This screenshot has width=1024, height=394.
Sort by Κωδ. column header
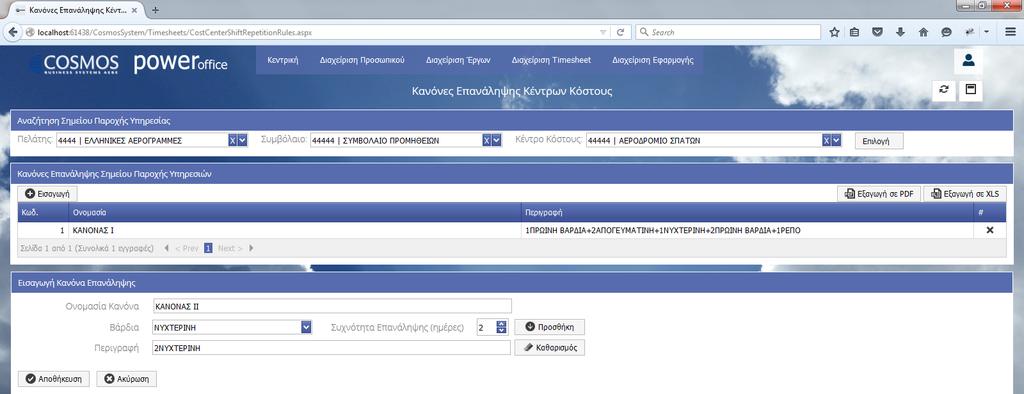[43, 212]
